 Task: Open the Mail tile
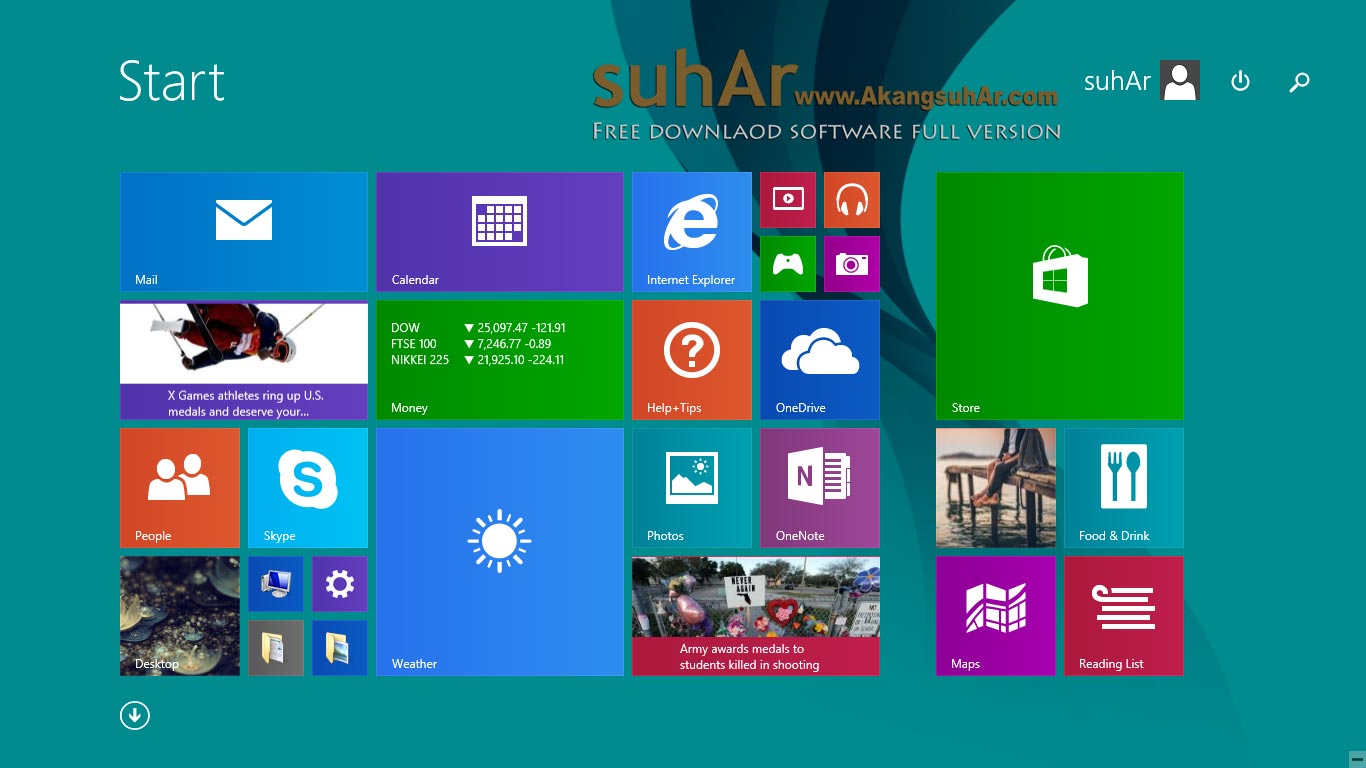click(x=244, y=232)
